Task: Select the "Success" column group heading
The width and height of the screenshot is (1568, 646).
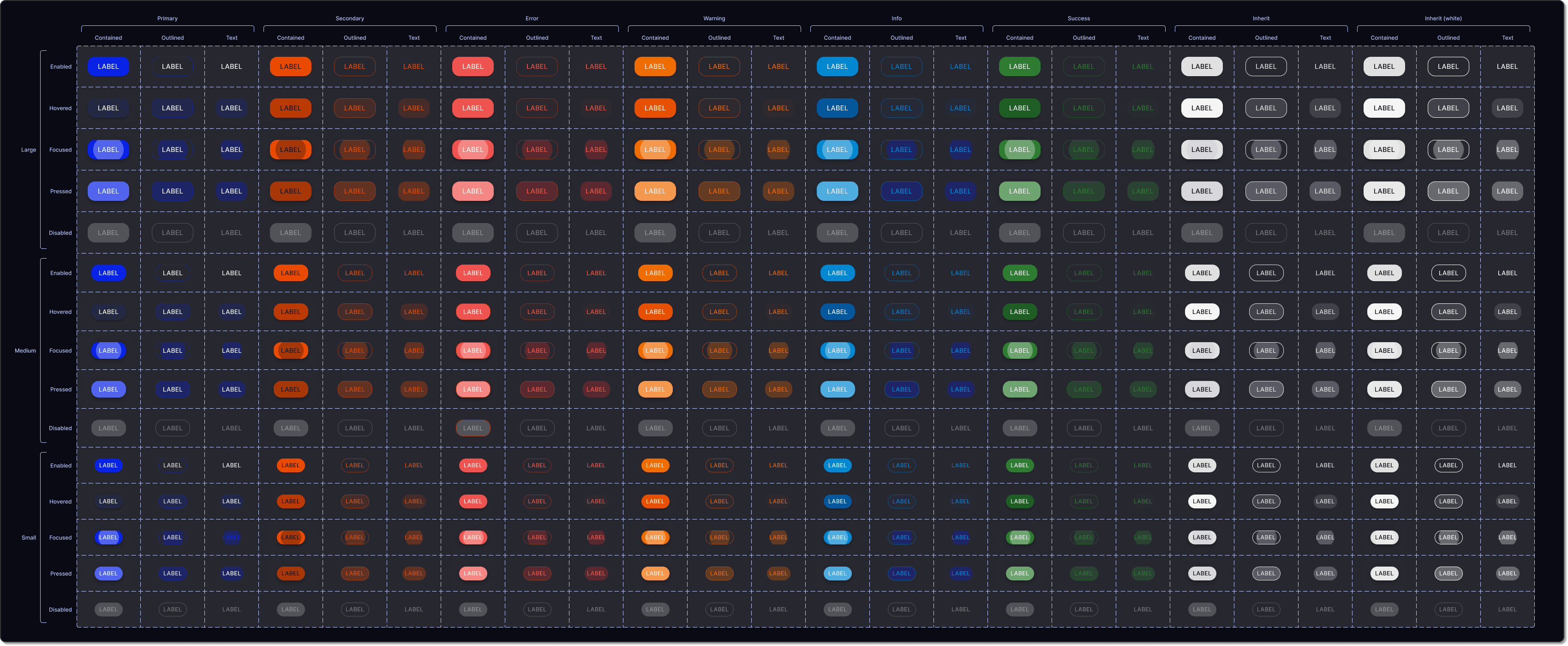Action: (1078, 18)
